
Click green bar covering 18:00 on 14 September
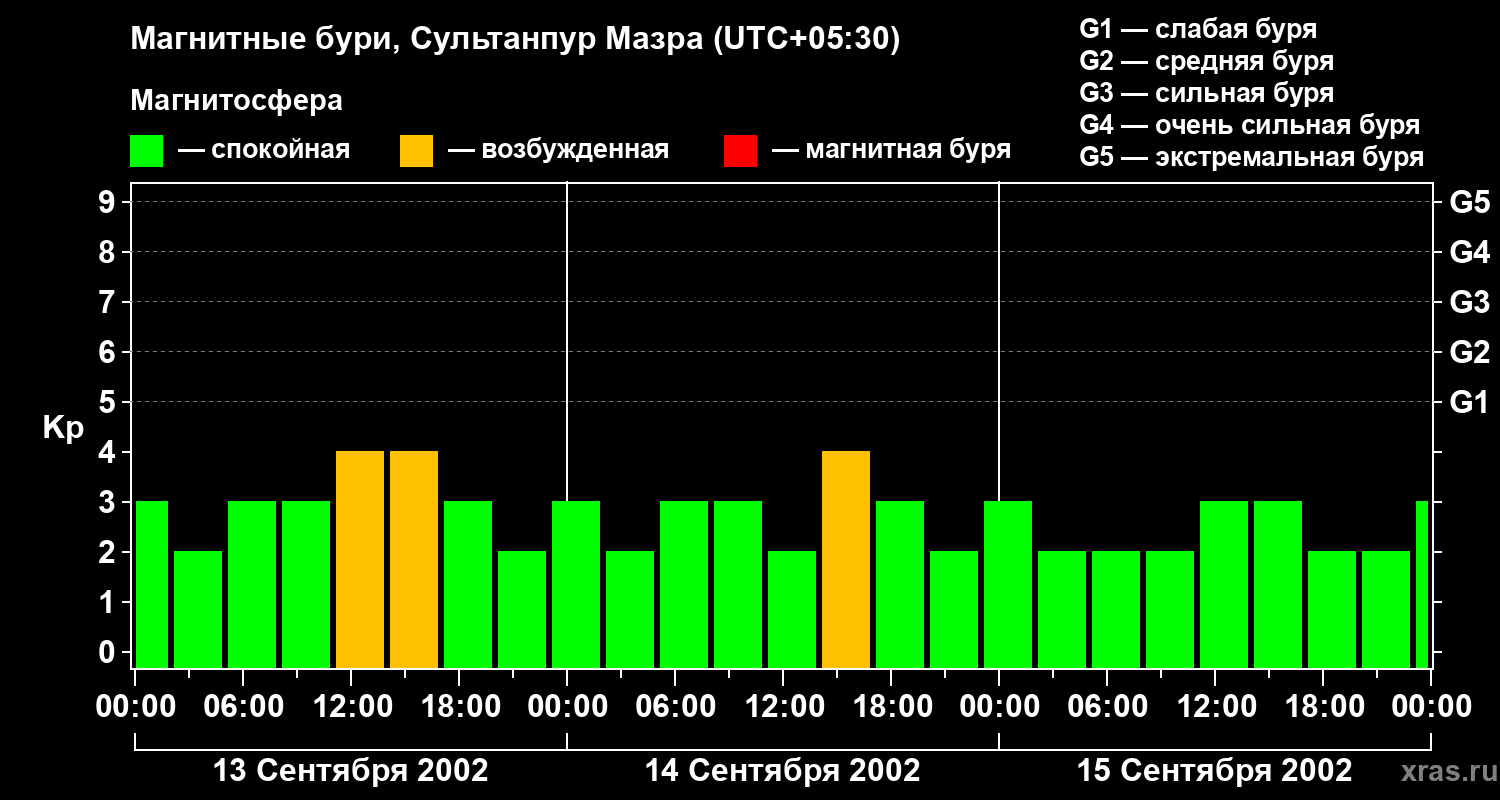900,585
